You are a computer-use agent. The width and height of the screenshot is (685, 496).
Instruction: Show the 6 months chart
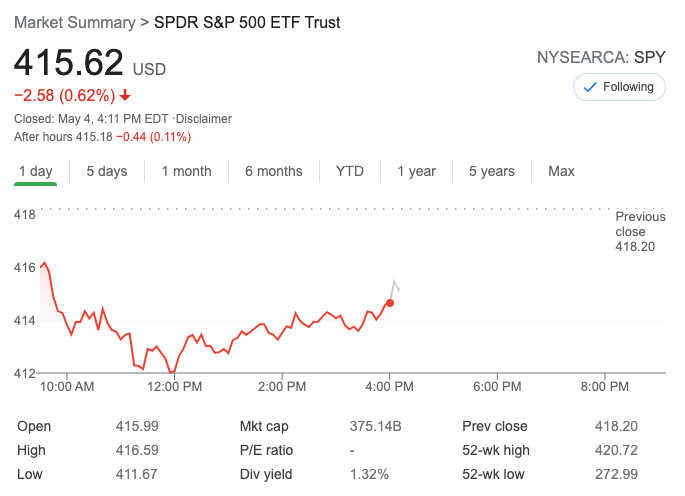[x=273, y=171]
